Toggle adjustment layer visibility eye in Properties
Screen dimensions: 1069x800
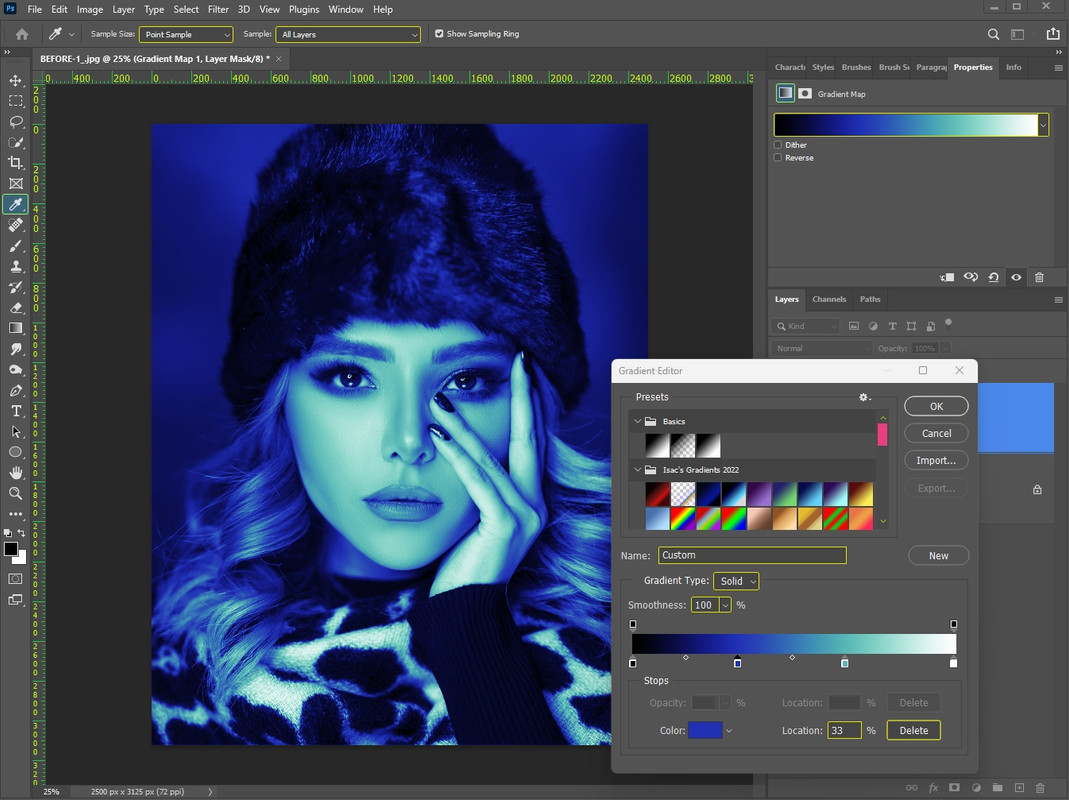tap(1016, 278)
